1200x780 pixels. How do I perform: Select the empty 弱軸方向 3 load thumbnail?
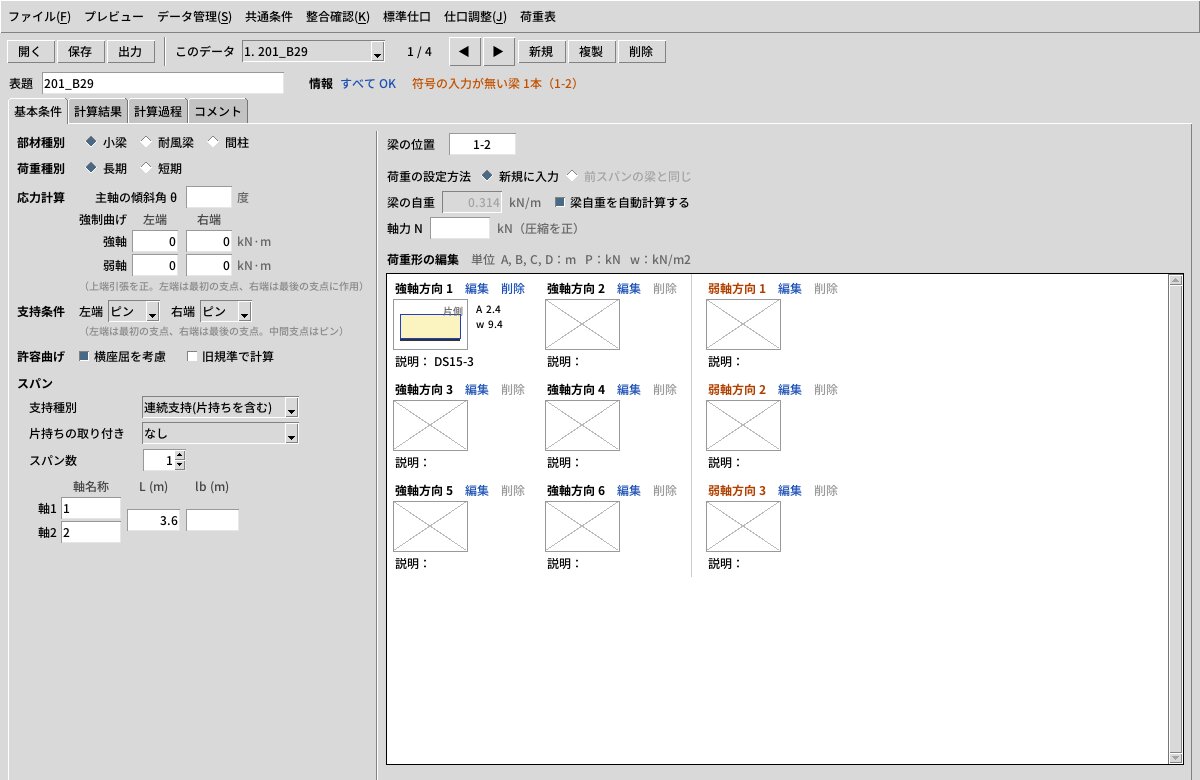pyautogui.click(x=743, y=526)
